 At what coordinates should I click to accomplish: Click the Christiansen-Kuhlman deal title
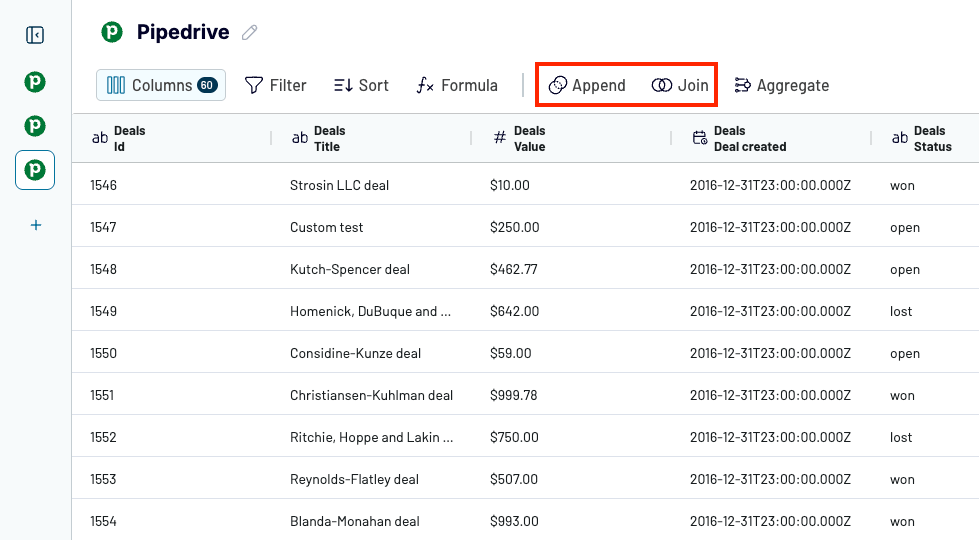[x=371, y=395]
